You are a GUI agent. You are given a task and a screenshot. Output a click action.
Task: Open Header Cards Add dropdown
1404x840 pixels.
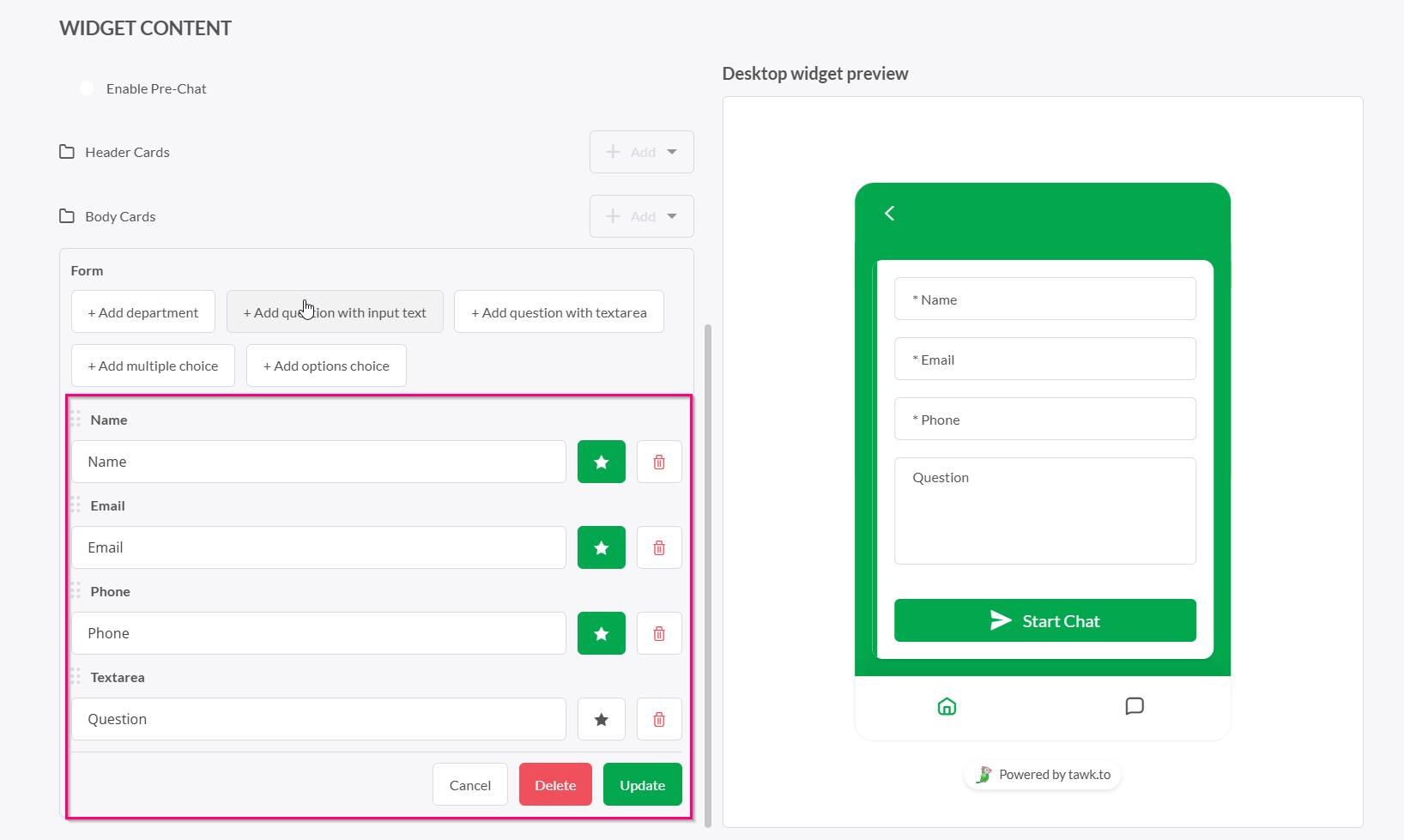point(641,152)
